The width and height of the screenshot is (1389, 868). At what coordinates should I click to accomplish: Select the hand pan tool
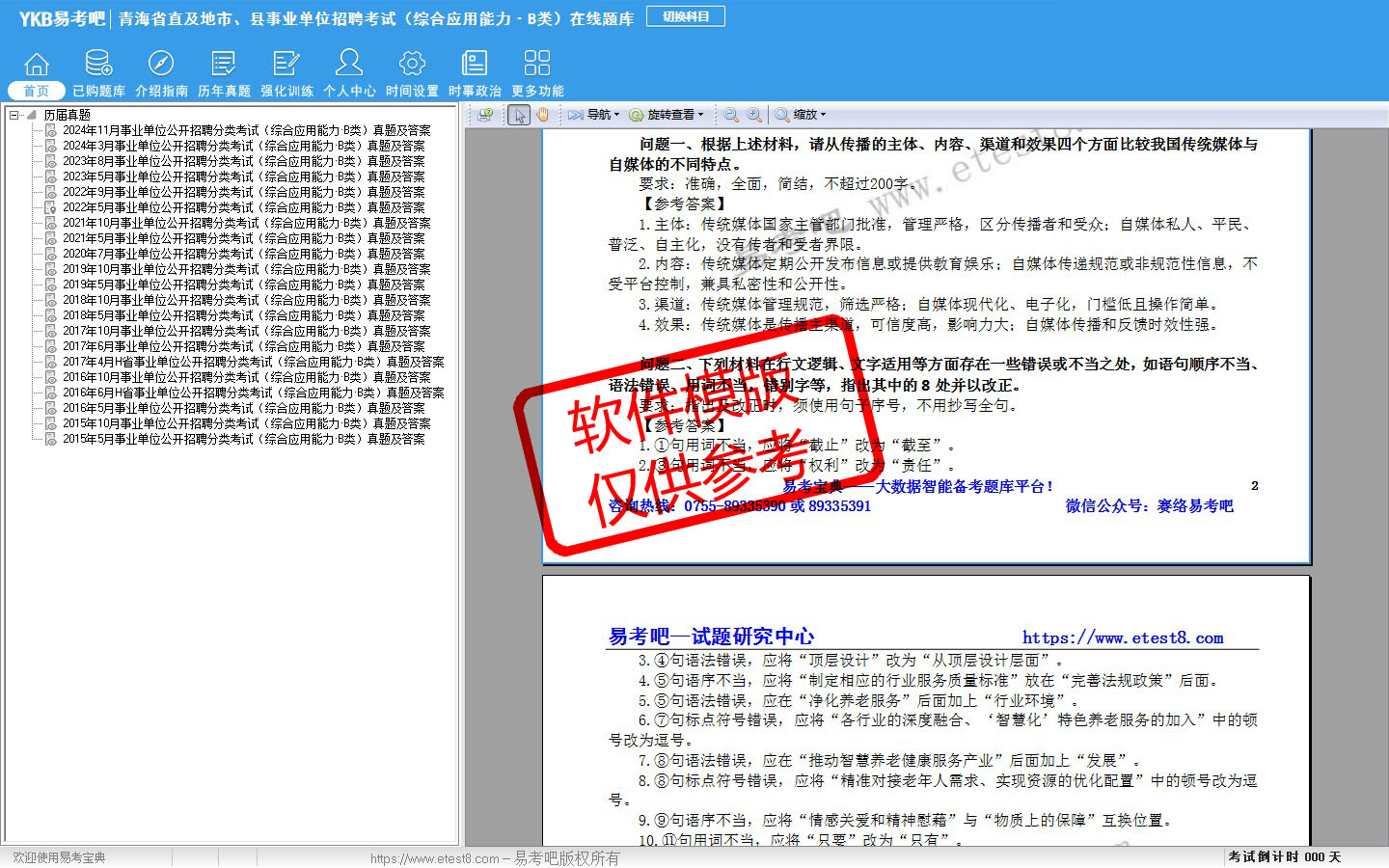[543, 115]
